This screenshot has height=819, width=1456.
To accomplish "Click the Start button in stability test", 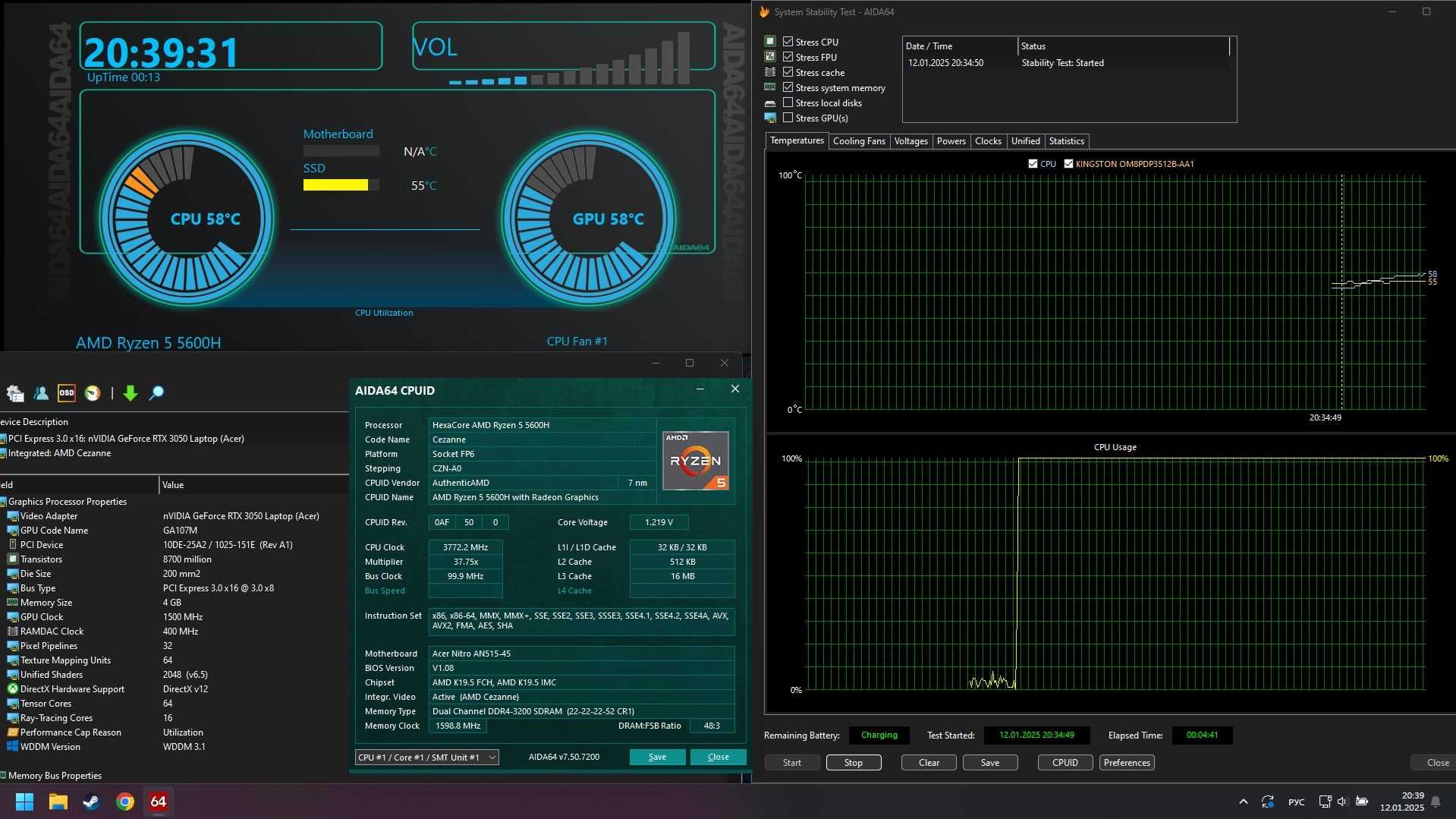I will (792, 763).
